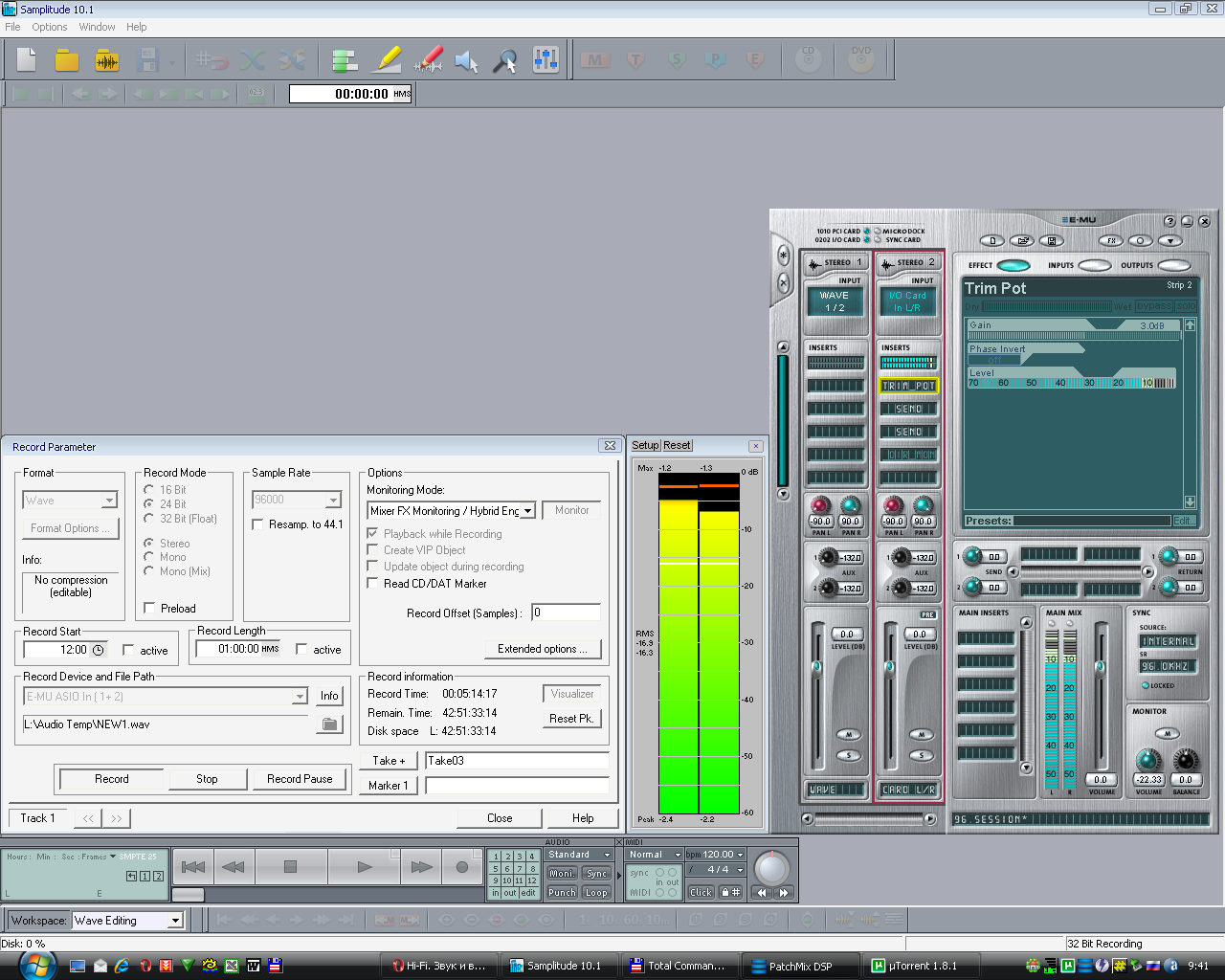
Task: Click the Extended options button
Action: pyautogui.click(x=542, y=649)
